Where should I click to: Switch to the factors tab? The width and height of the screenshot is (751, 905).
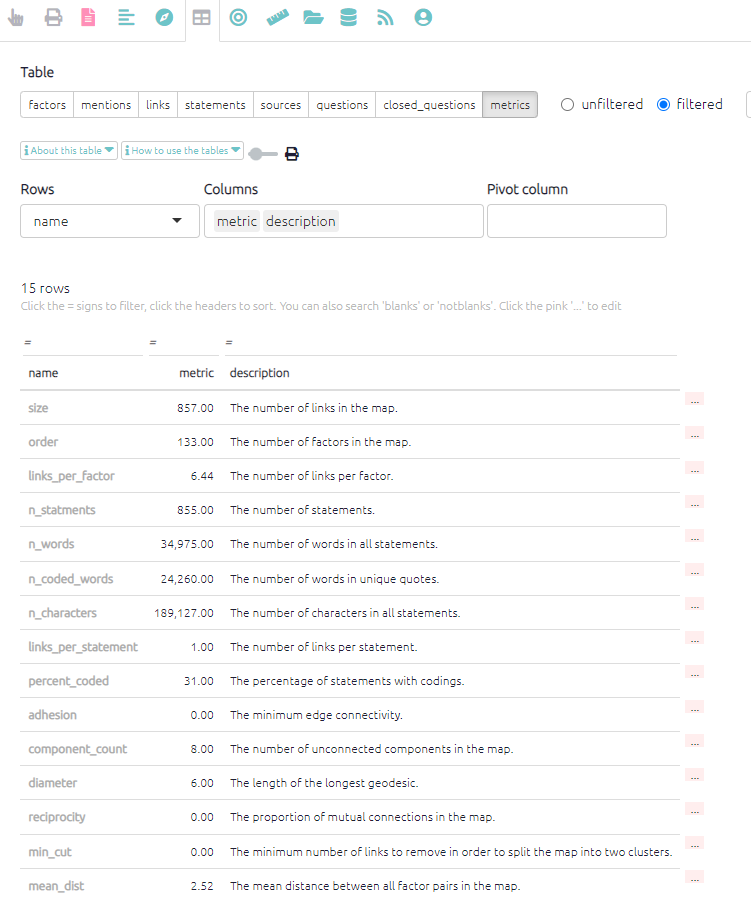click(47, 105)
